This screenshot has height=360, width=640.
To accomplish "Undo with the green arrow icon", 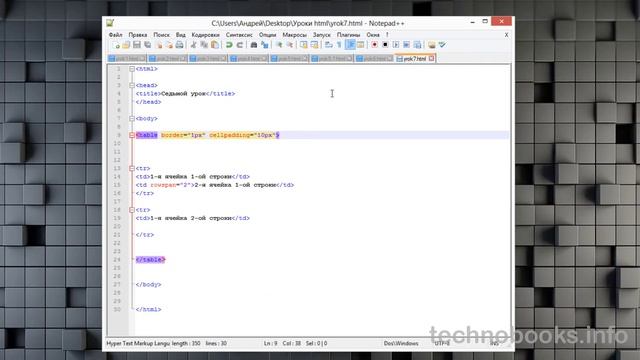I will [229, 45].
